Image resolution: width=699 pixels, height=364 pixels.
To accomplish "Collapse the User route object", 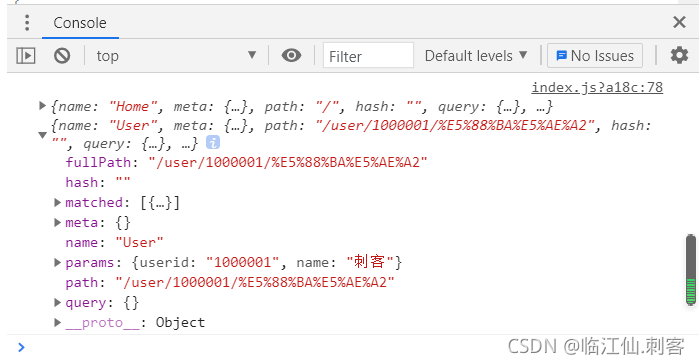I will point(42,135).
